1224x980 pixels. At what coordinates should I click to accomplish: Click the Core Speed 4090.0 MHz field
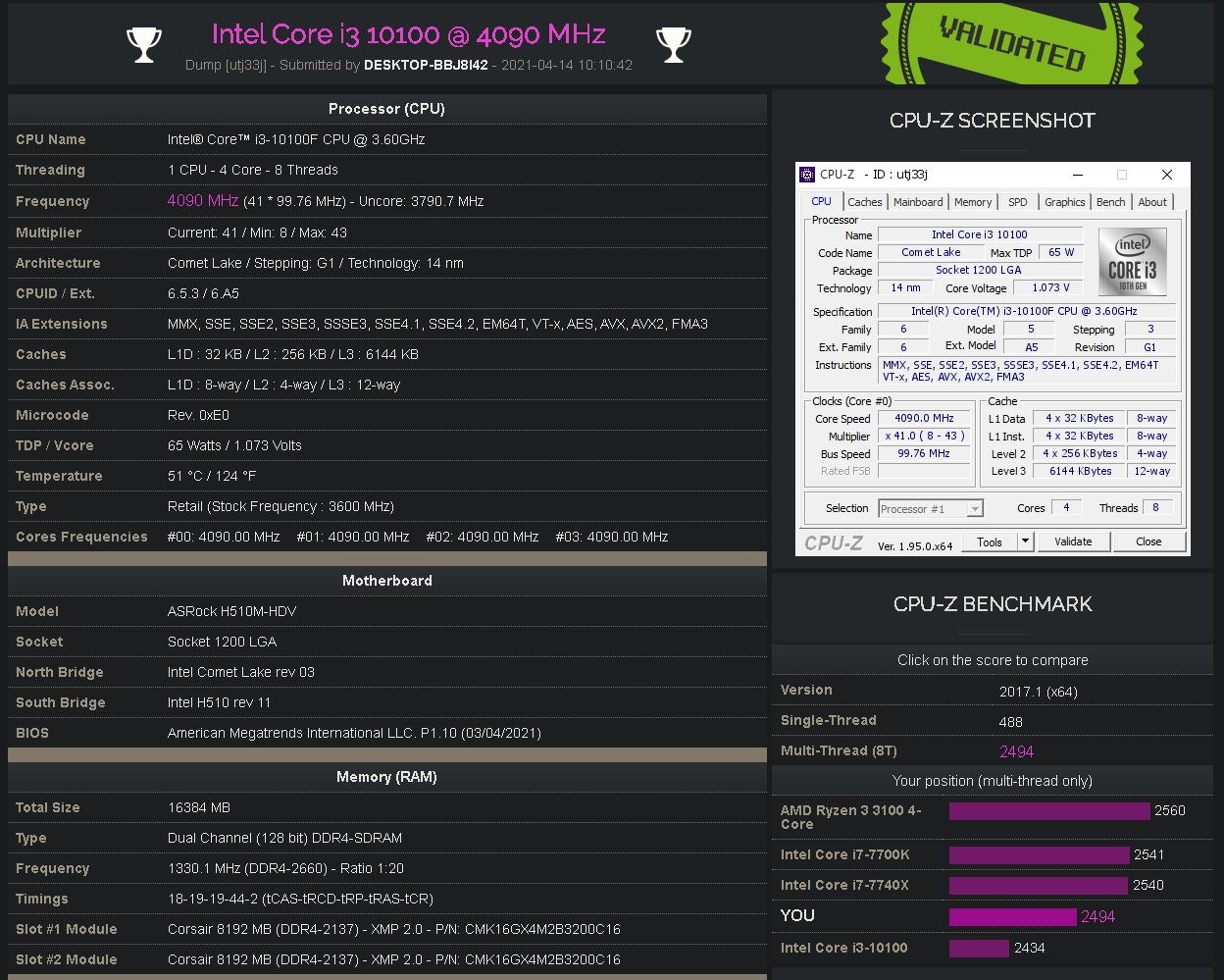[x=924, y=419]
